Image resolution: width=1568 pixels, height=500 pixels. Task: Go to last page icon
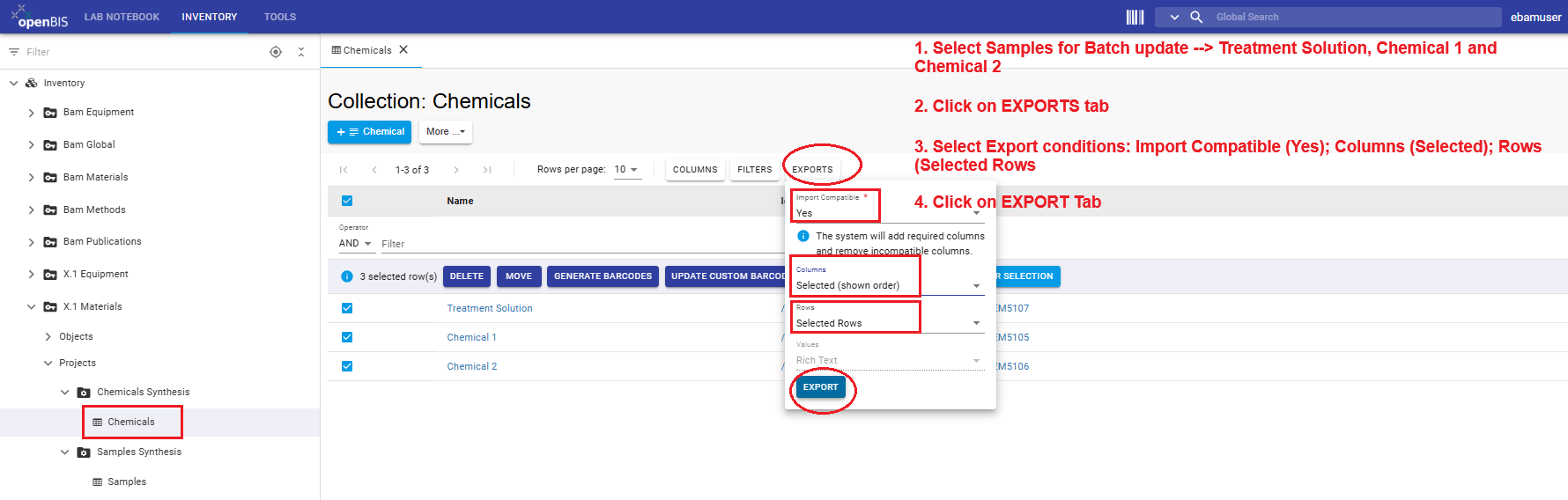(x=487, y=170)
